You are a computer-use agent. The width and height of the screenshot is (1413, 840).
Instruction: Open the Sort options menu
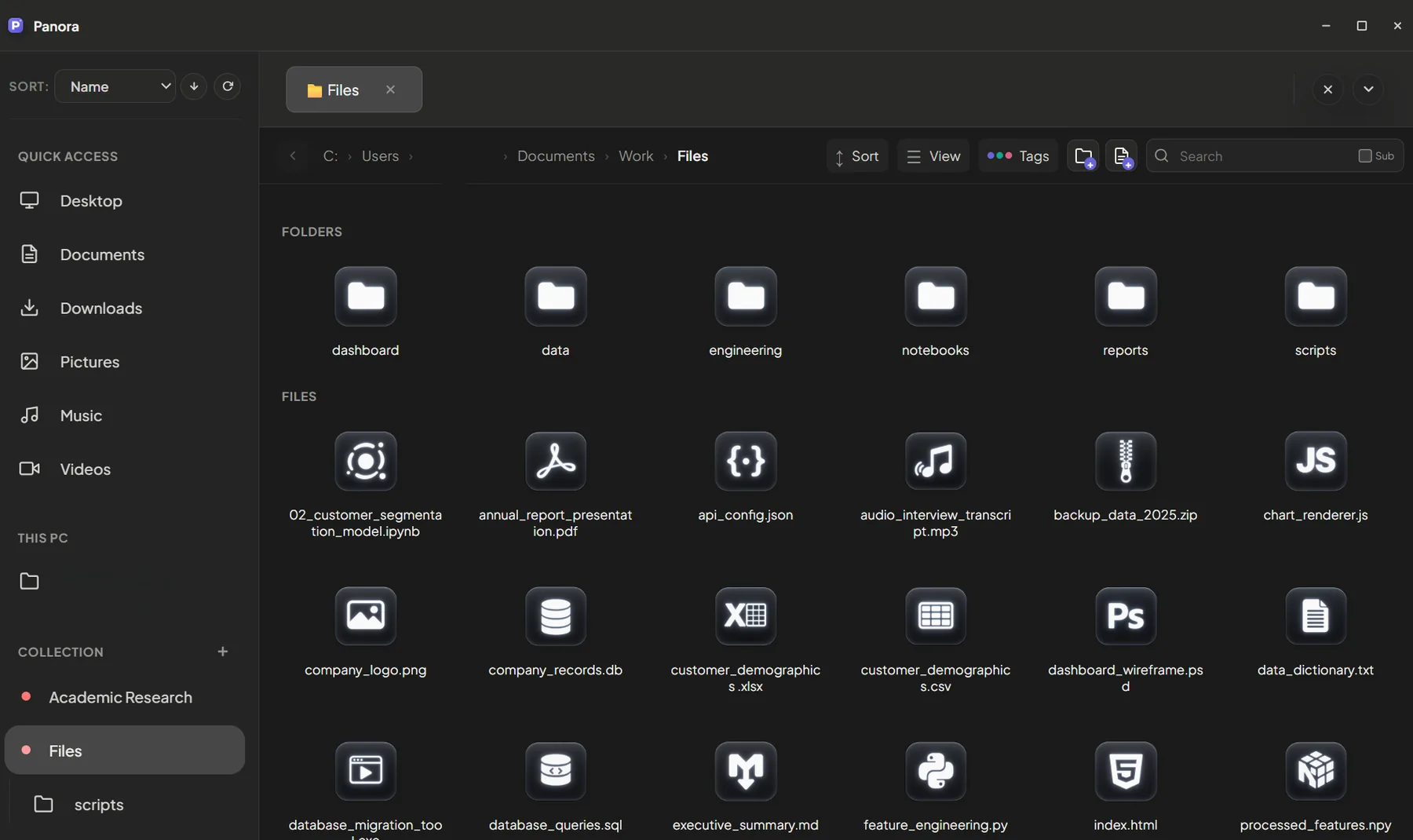click(x=857, y=156)
